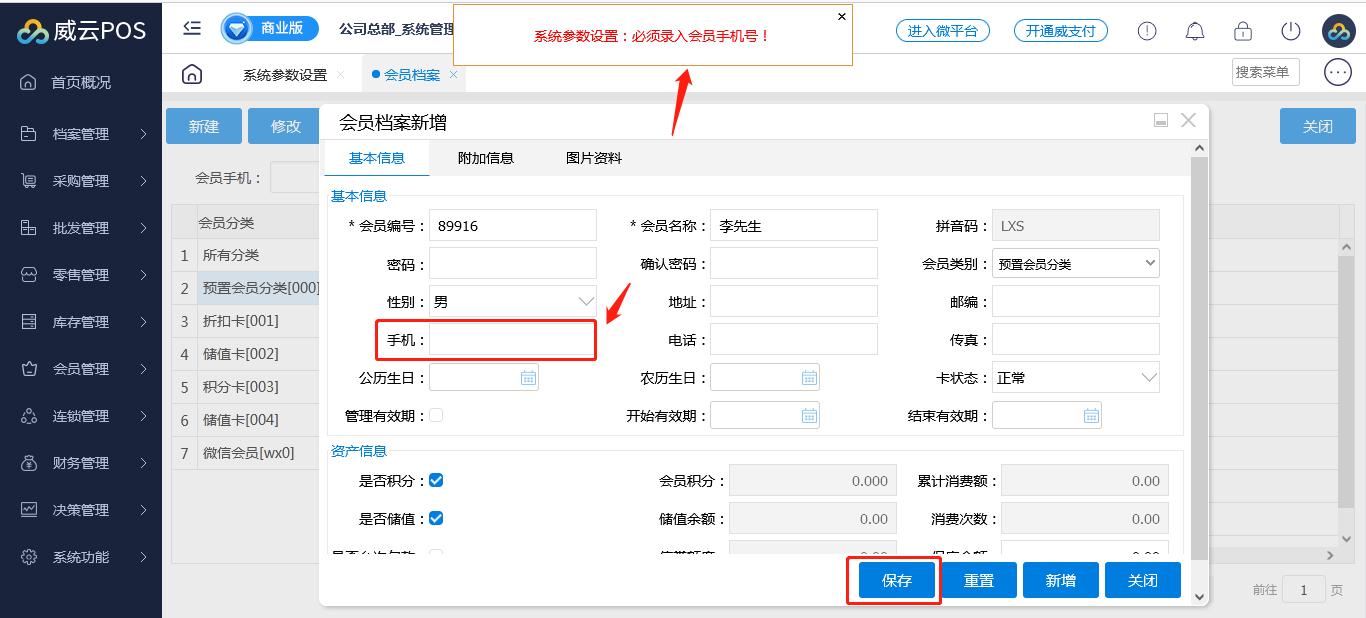1366x618 pixels.
Task: Click the 保存 button
Action: (x=897, y=580)
